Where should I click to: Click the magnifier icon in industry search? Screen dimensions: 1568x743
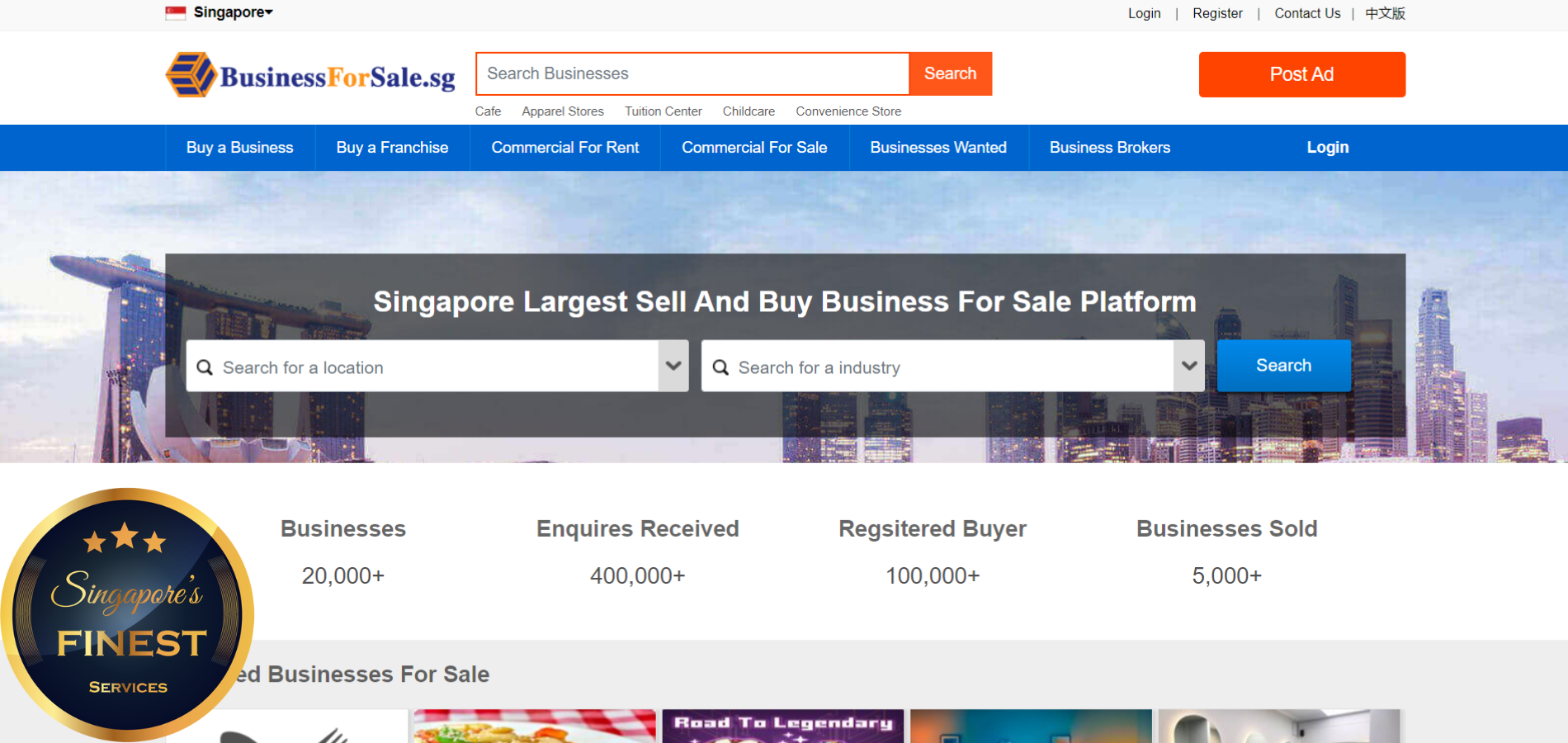point(720,367)
